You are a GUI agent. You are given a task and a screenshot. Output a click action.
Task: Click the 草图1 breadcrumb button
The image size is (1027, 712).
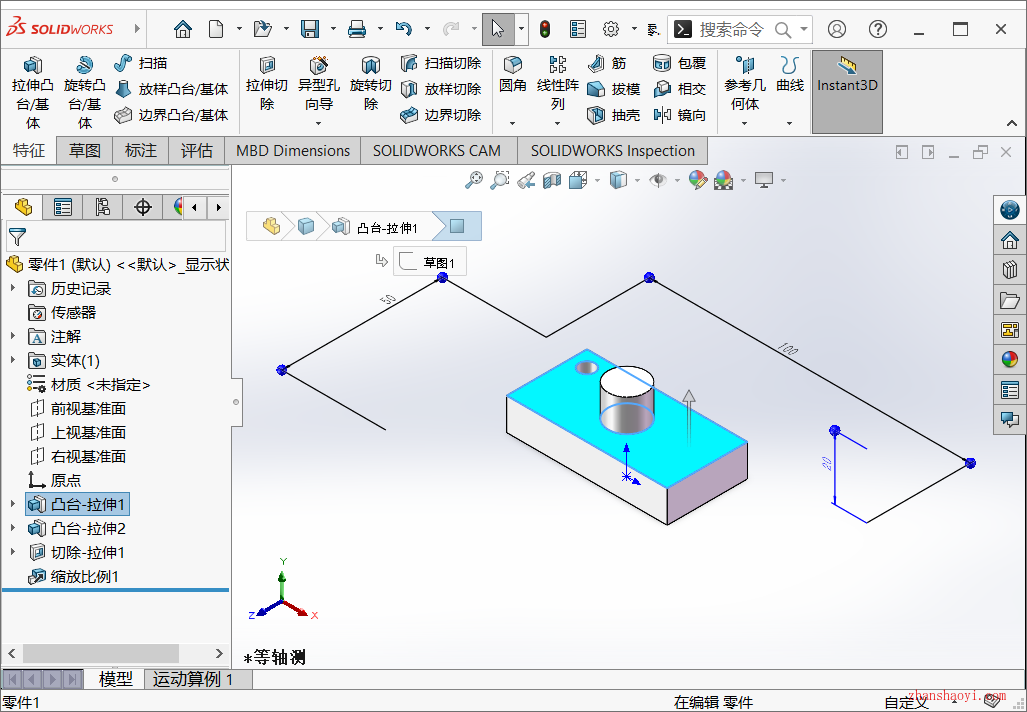(430, 262)
